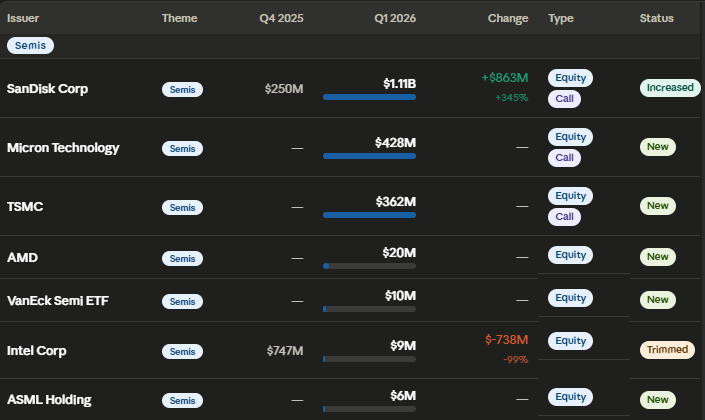
Task: Click the New status badge for VanEck Semi ETF
Action: [657, 299]
